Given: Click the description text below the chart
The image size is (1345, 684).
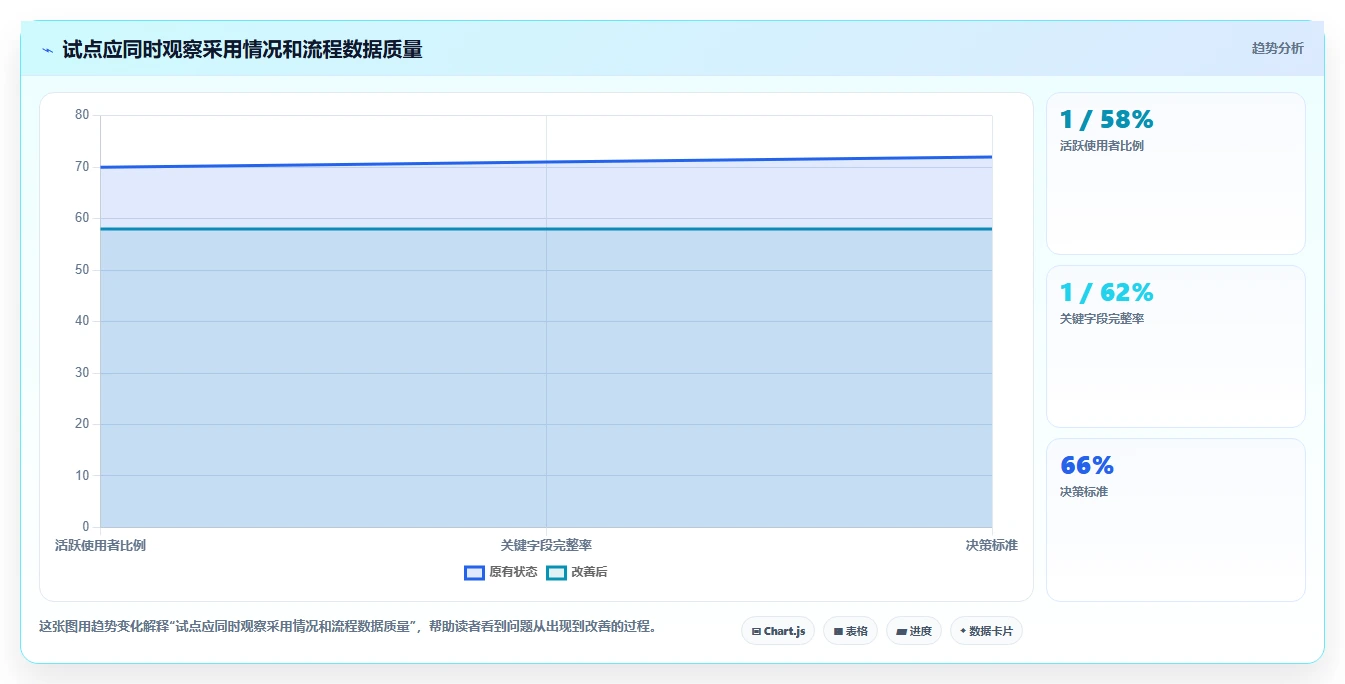Looking at the screenshot, I should [348, 627].
